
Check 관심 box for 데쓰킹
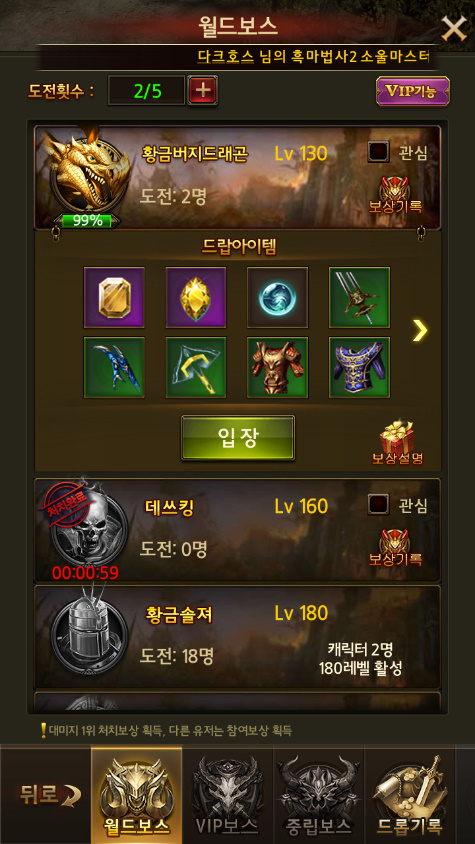click(x=379, y=505)
